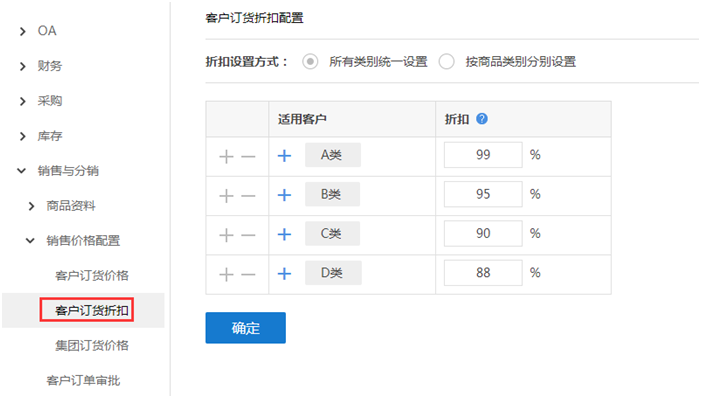Remove the B类 row with gray minus

(248, 196)
